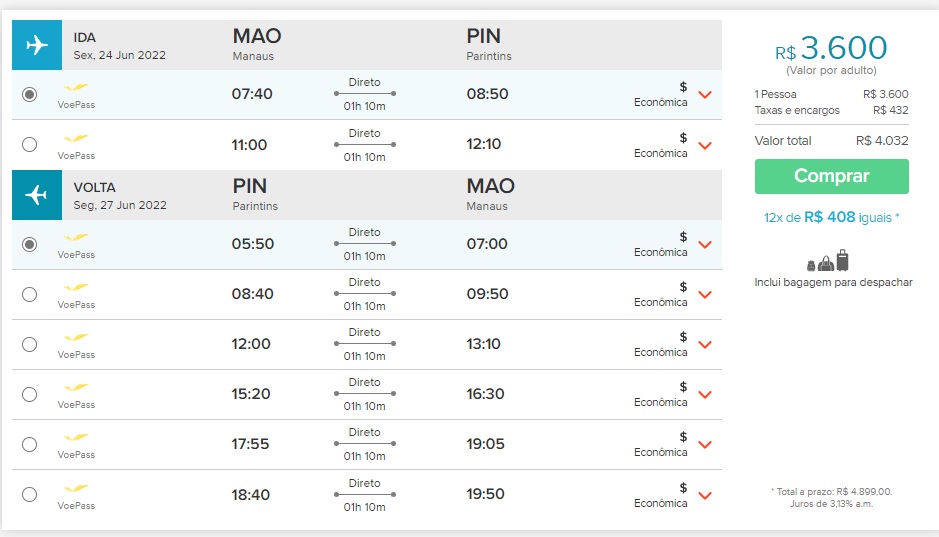939x537 pixels.
Task: Click the checked baggage luggage icon
Action: tap(828, 261)
